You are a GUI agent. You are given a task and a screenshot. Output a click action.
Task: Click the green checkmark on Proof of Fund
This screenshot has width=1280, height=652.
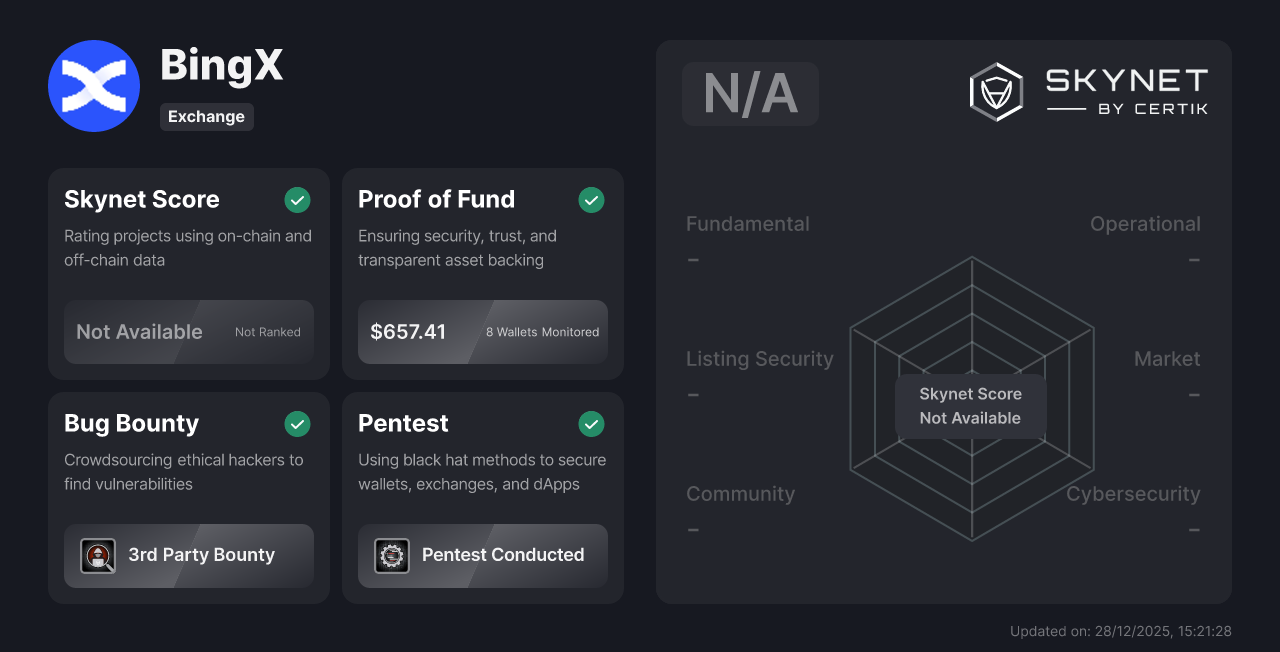pyautogui.click(x=591, y=200)
